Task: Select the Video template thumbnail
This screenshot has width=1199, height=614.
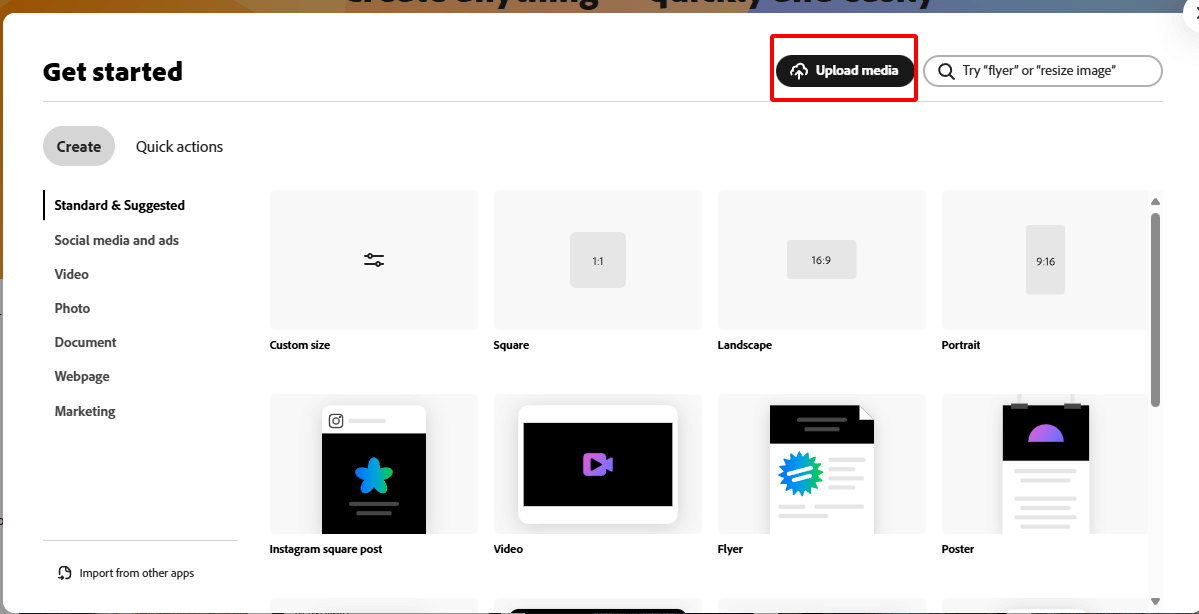Action: (597, 464)
